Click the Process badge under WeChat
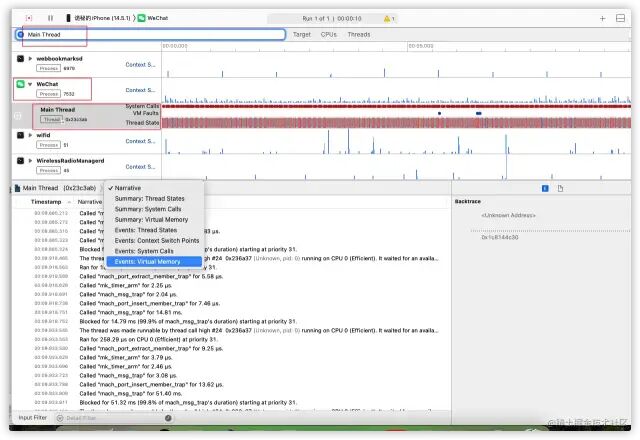 (x=49, y=94)
